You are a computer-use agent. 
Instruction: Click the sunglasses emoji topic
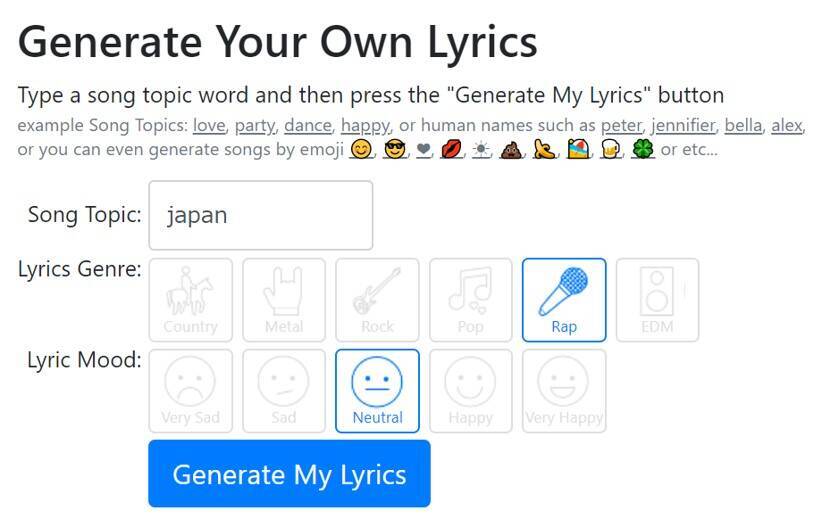pyautogui.click(x=393, y=151)
